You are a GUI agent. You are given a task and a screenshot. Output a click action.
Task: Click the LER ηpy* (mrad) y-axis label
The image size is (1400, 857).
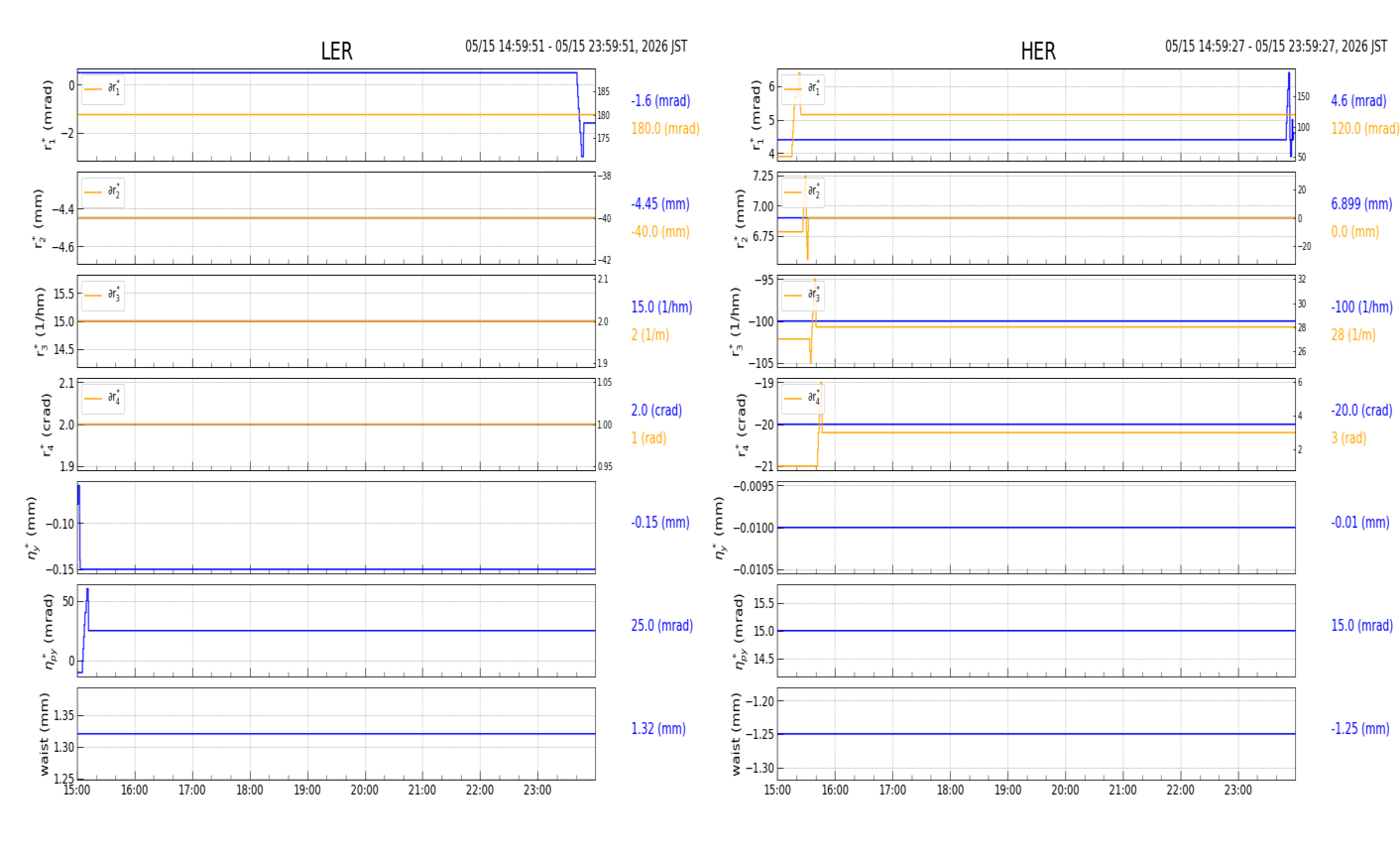point(47,631)
